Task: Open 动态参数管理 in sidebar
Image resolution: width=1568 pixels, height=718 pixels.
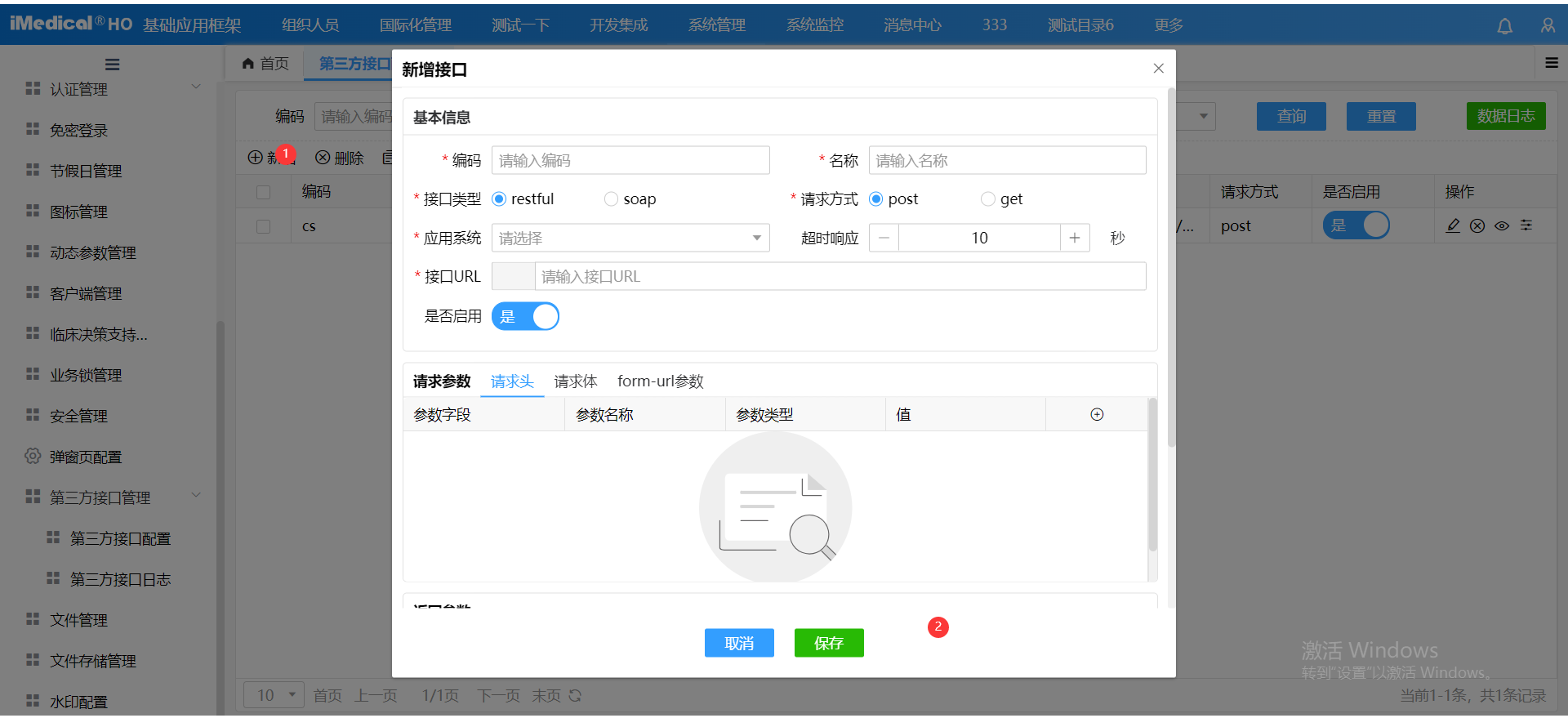Action: click(93, 252)
